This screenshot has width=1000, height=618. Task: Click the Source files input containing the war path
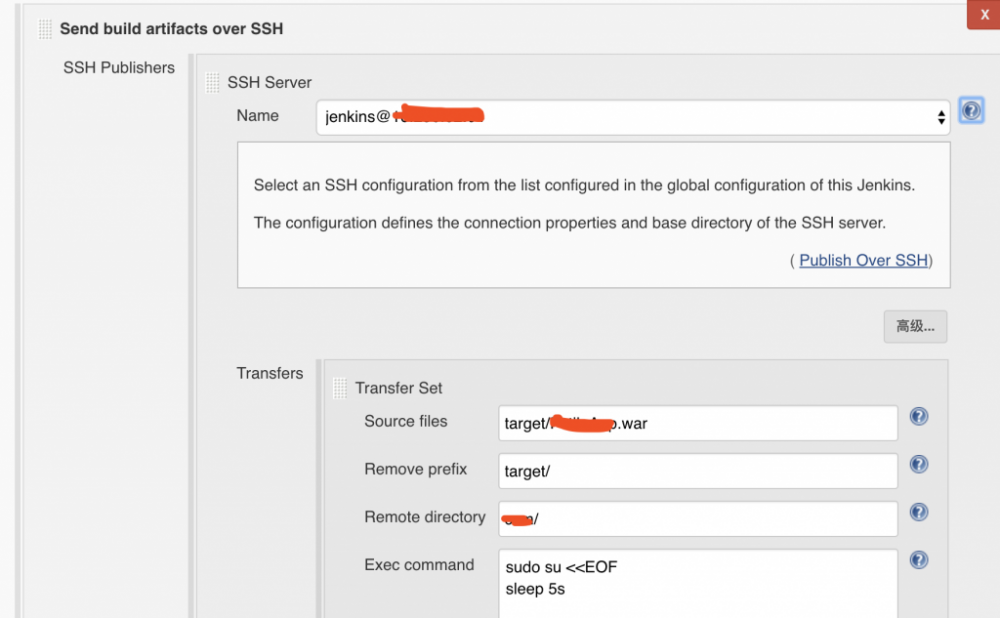[697, 423]
